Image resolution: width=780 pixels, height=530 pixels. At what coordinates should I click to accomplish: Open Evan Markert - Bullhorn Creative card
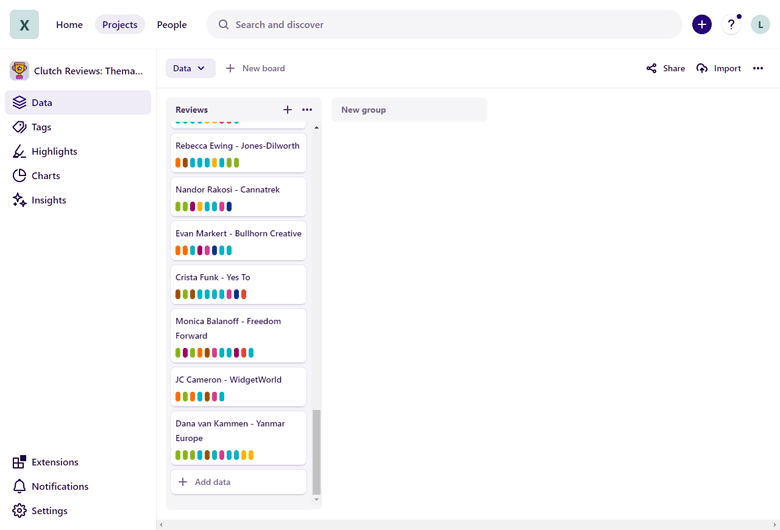(238, 241)
